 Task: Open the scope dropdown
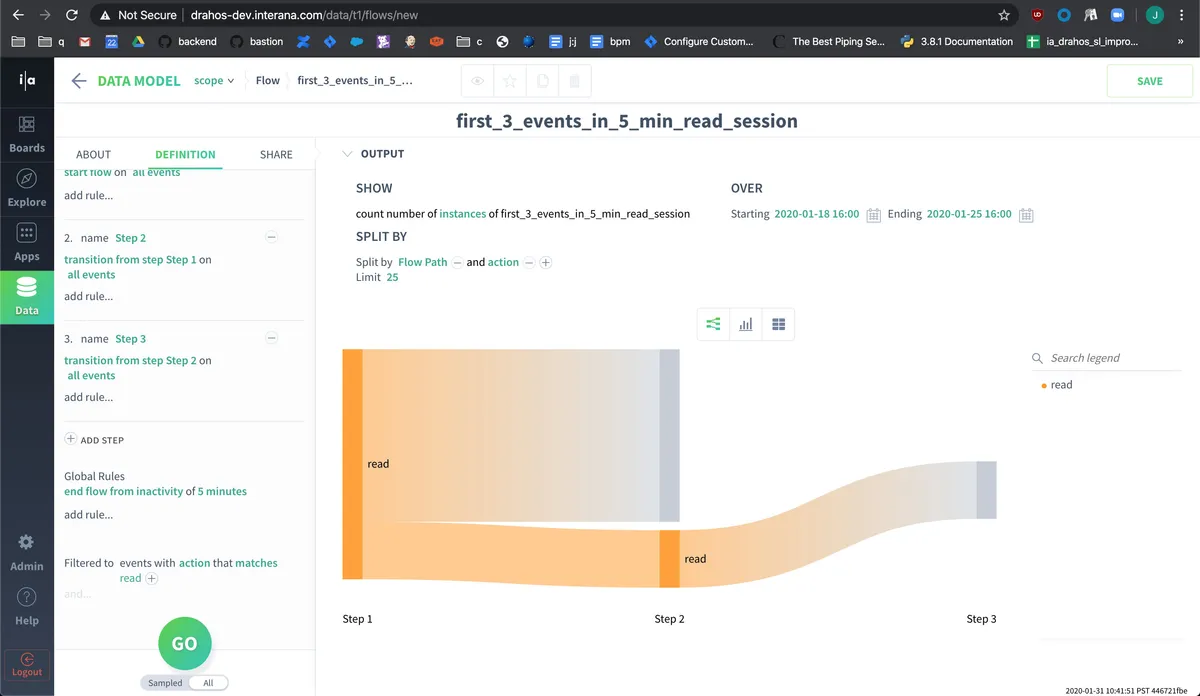[x=214, y=81]
